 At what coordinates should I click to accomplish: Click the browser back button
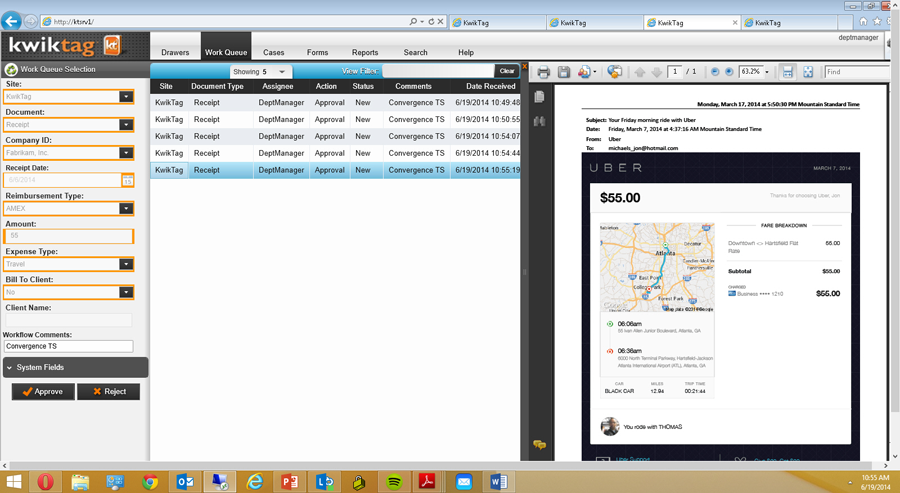(x=11, y=21)
